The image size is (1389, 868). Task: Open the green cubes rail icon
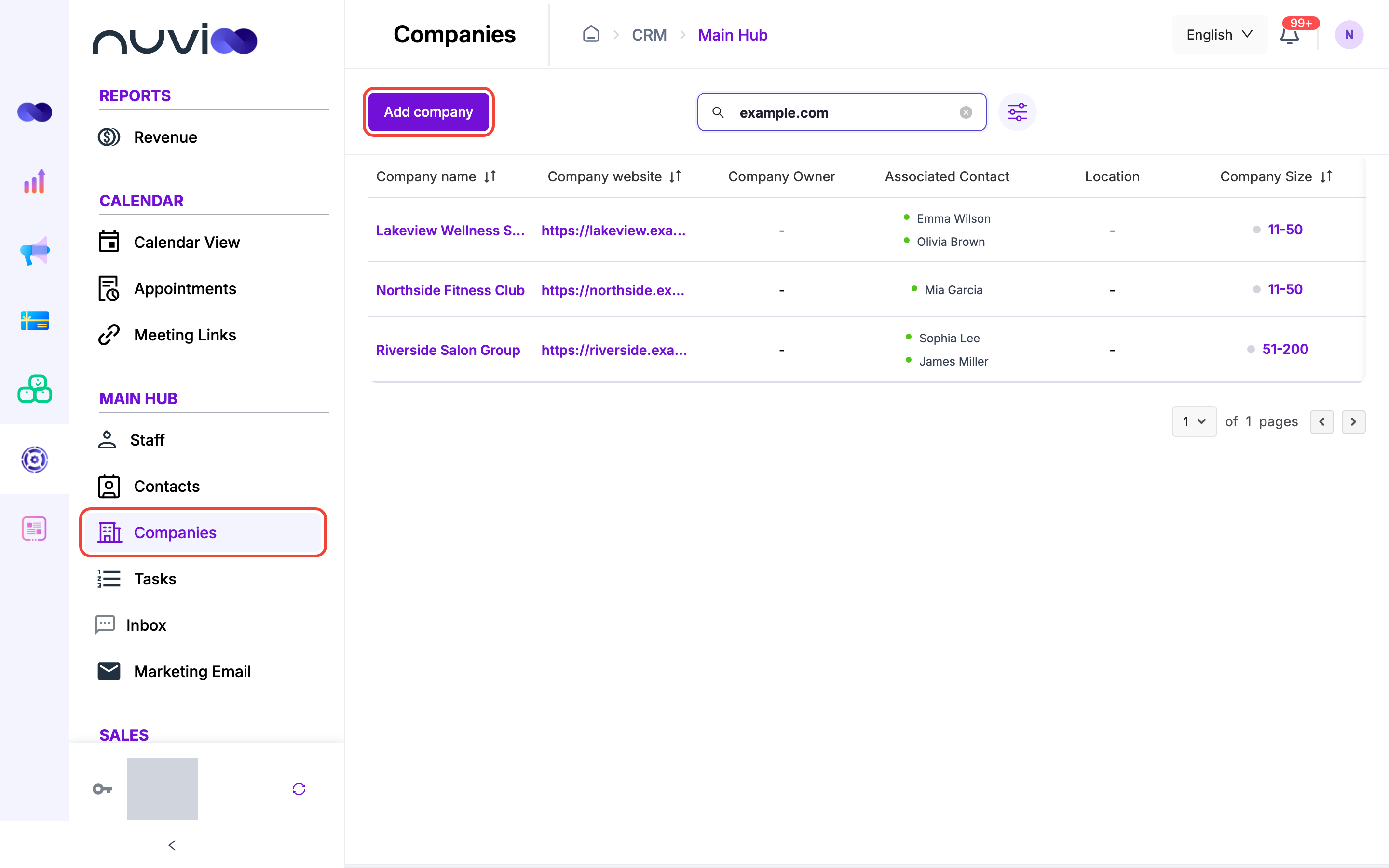click(34, 389)
